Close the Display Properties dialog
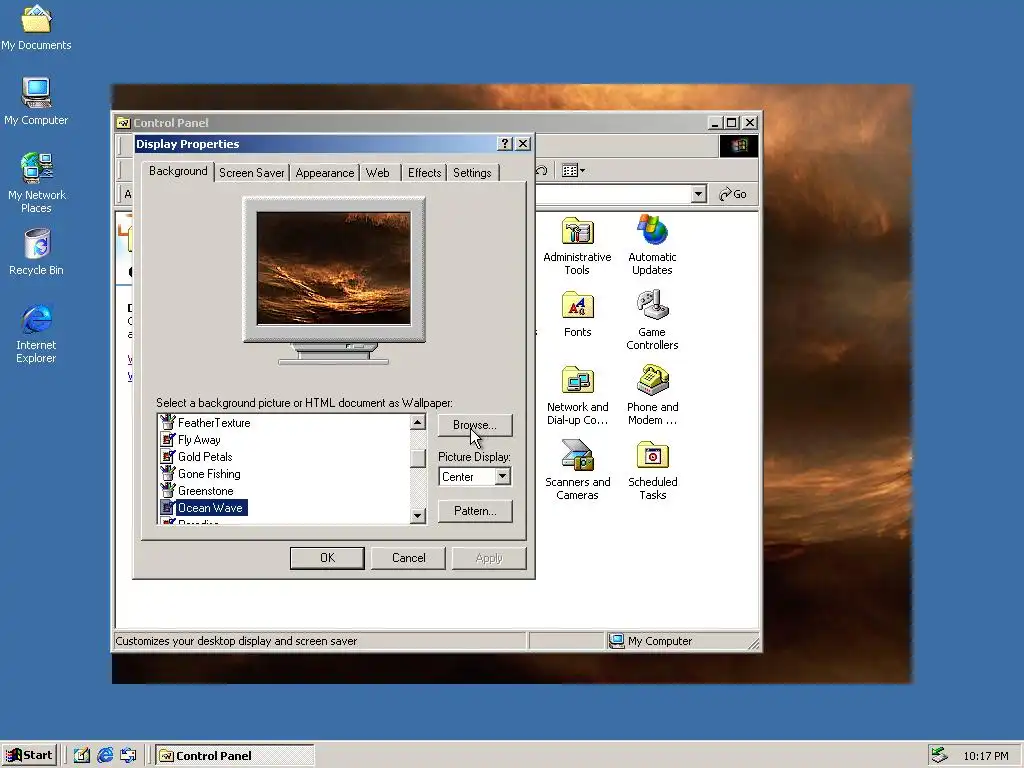This screenshot has height=768, width=1024. tap(523, 144)
